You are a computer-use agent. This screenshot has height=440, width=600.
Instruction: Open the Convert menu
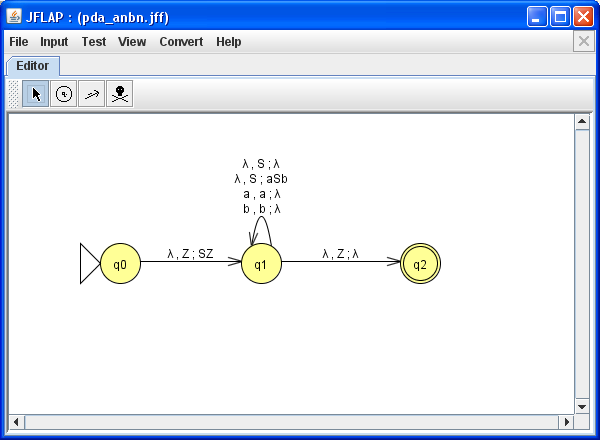point(181,42)
